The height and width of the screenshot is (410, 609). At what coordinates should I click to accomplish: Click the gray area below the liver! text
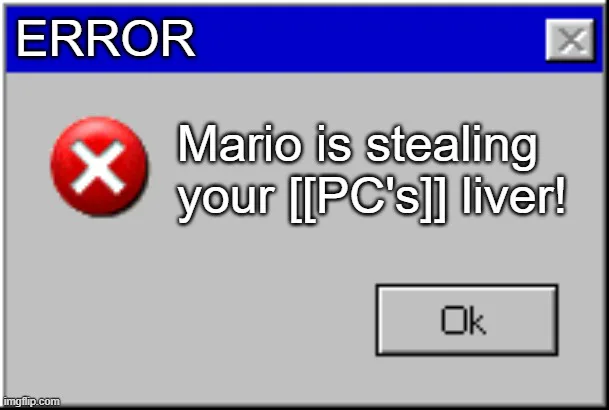point(513,248)
